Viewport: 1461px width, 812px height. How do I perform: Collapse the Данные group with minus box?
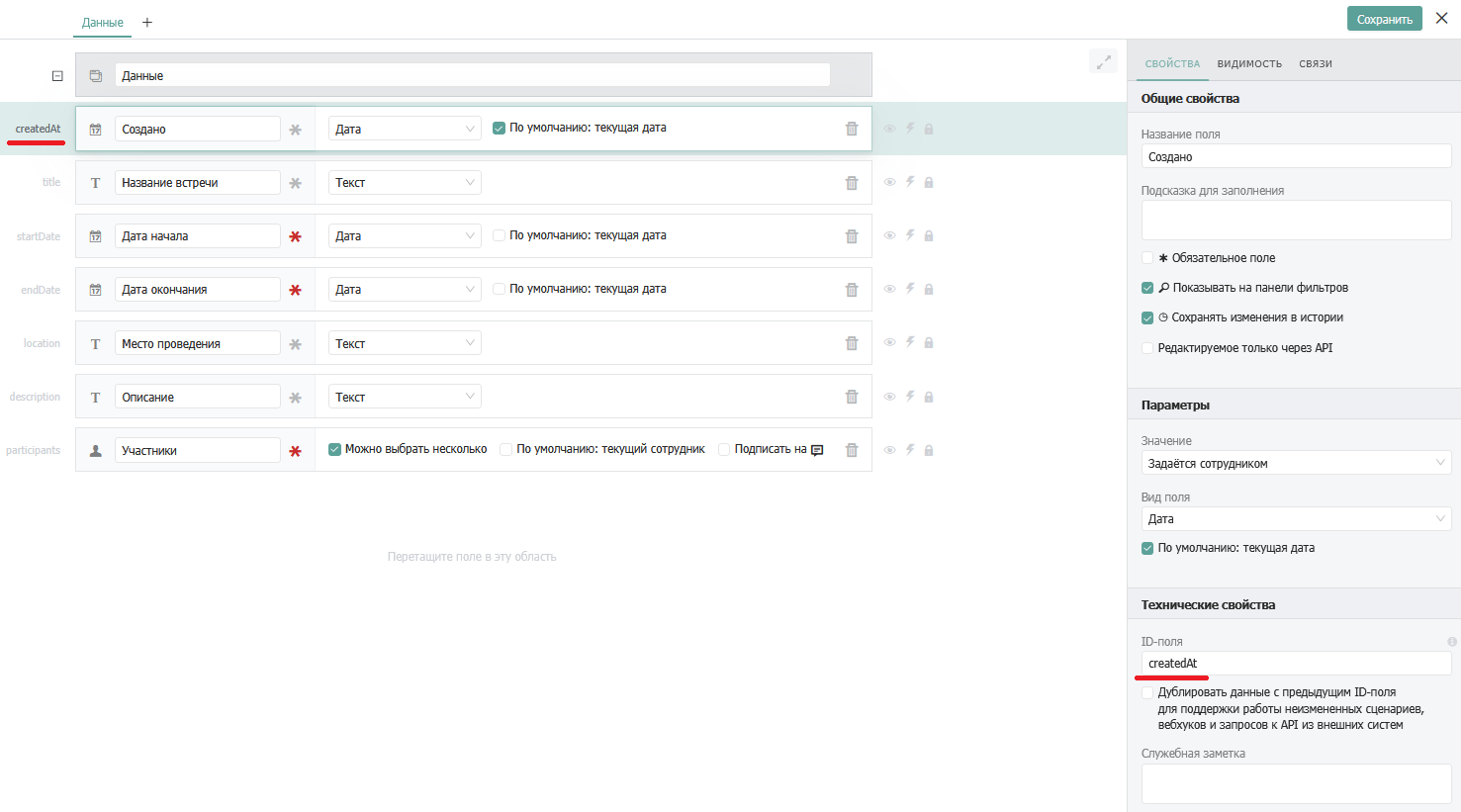(x=57, y=76)
